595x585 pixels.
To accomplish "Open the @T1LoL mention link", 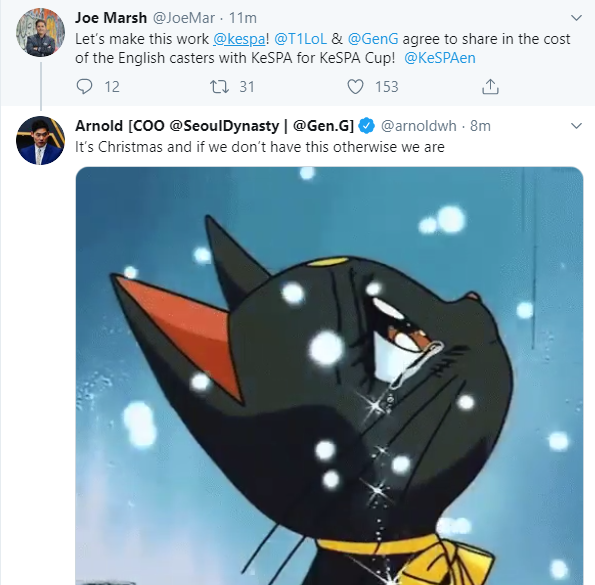I will [x=300, y=39].
